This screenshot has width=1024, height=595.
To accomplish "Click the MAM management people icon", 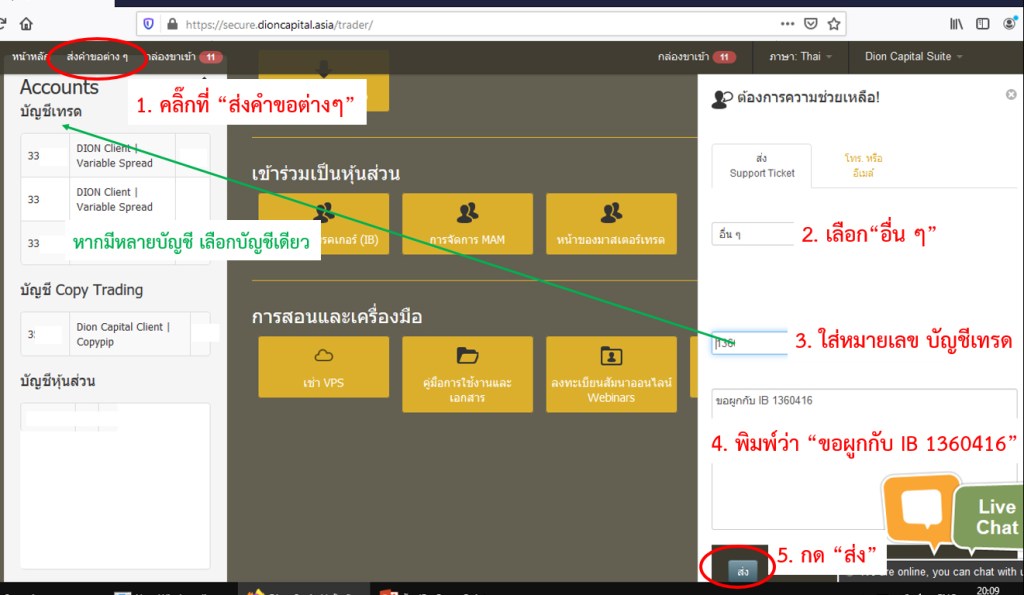I will tap(467, 213).
